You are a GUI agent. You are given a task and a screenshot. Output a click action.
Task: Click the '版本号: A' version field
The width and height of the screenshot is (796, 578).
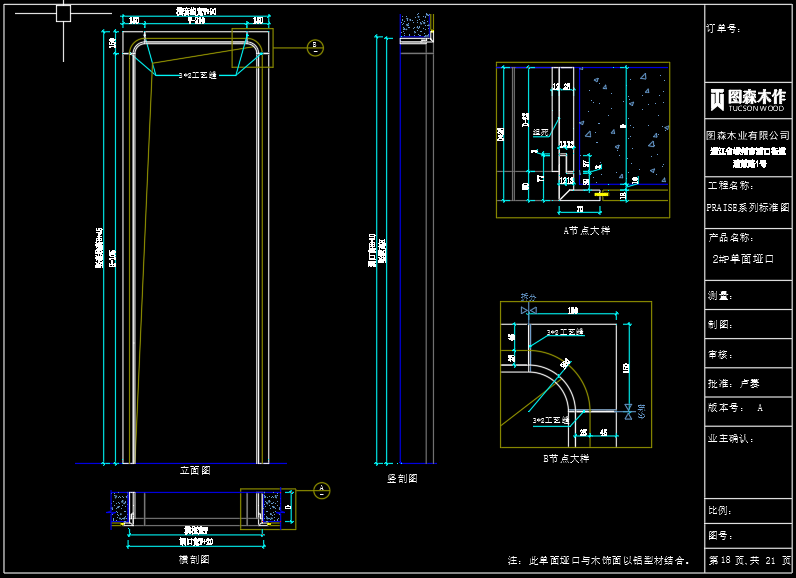click(735, 408)
